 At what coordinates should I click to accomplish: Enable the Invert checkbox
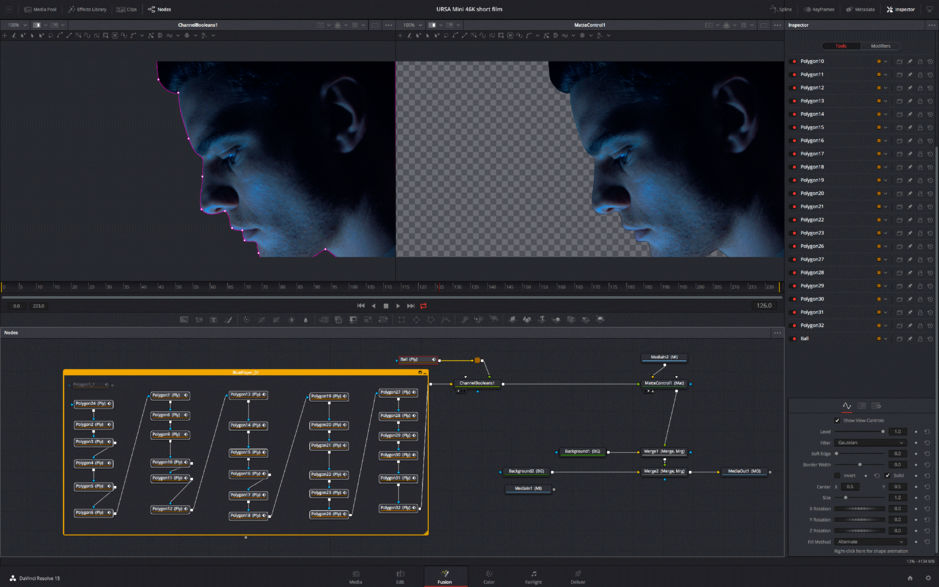(838, 475)
